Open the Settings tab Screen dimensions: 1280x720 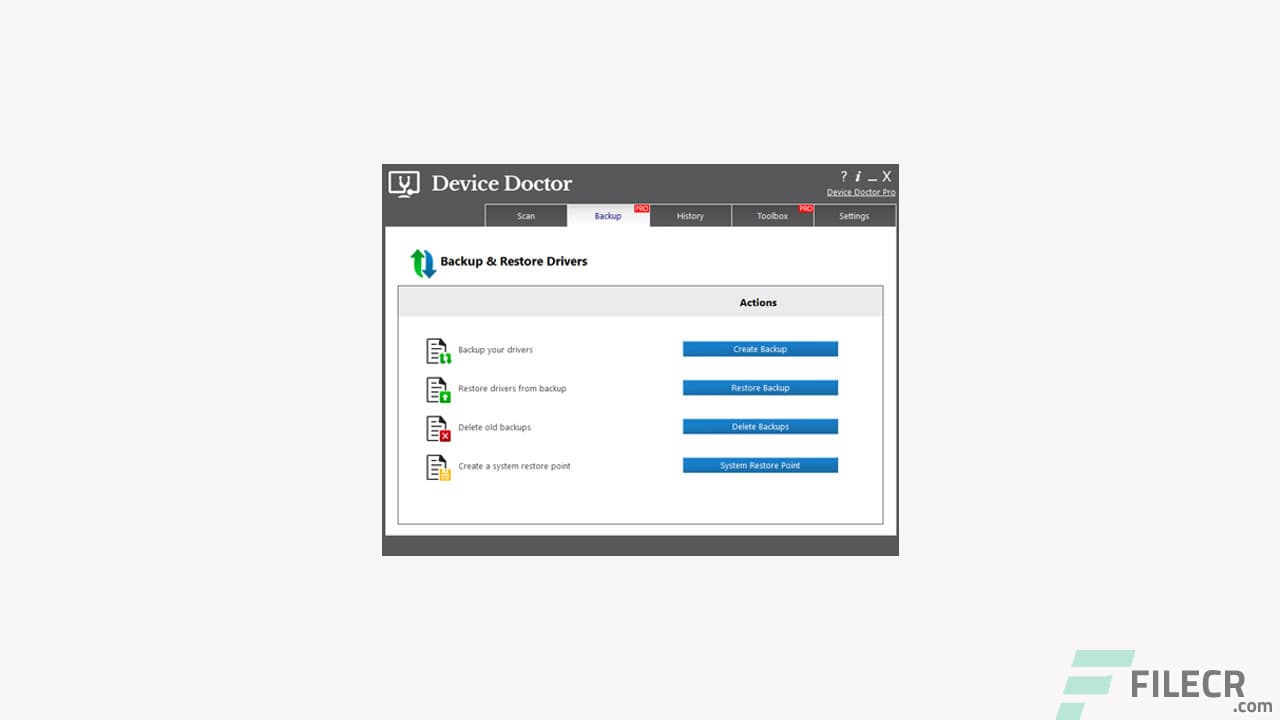pyautogui.click(x=854, y=216)
